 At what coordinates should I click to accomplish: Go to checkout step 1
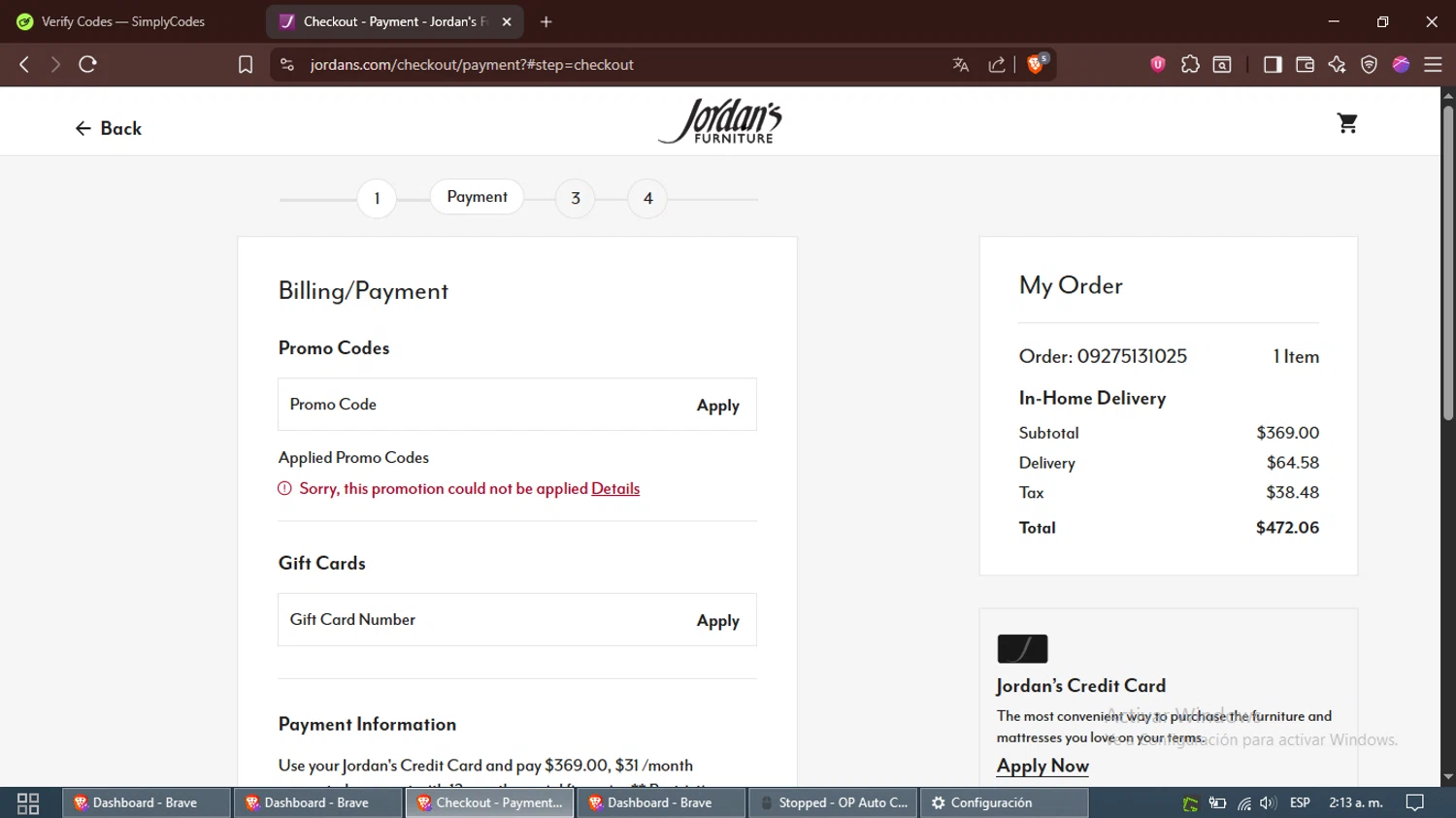point(377,199)
